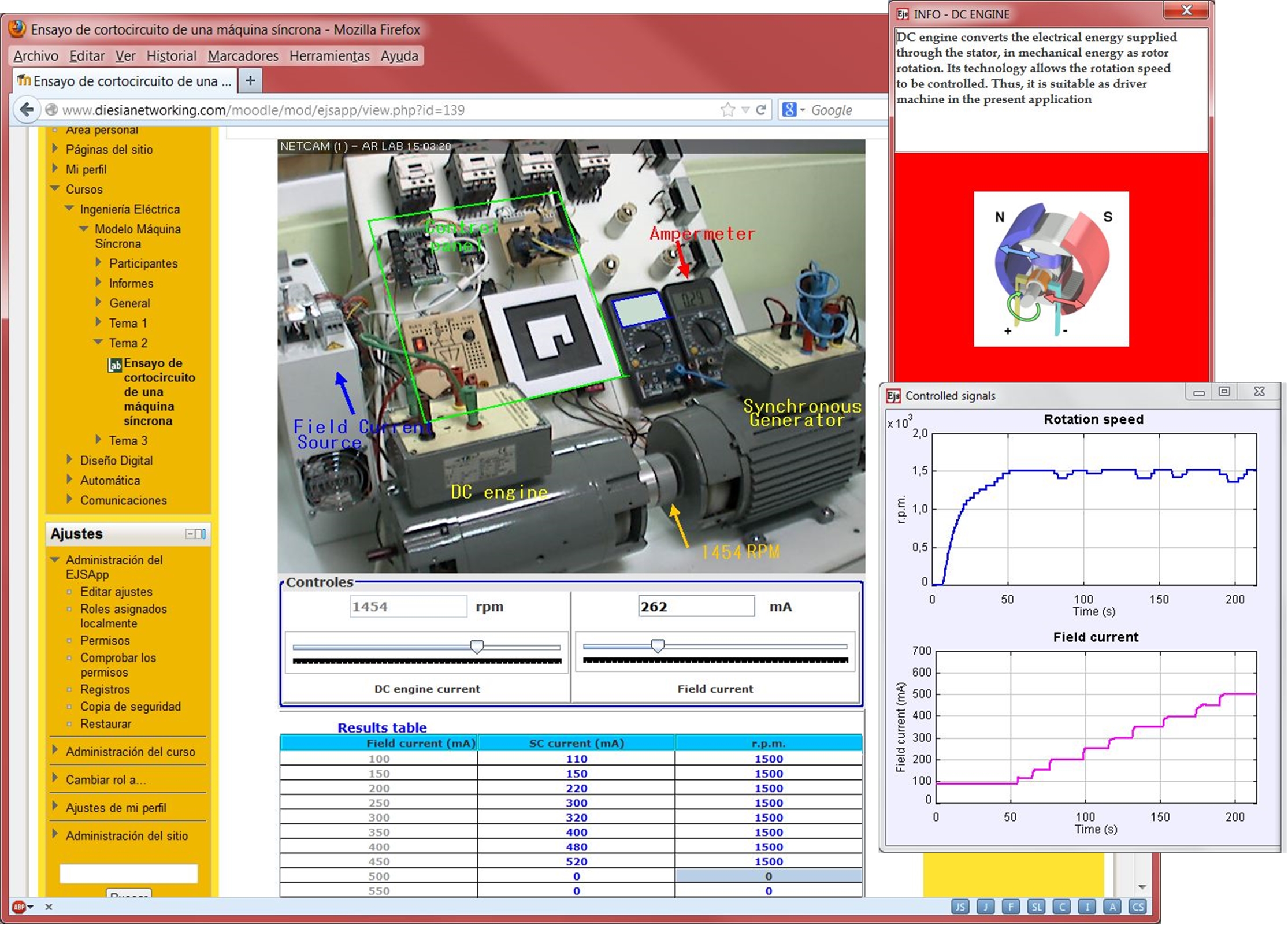Viewport: 1288px width, 925px height.
Task: Reload the page with refresh icon
Action: (x=762, y=110)
